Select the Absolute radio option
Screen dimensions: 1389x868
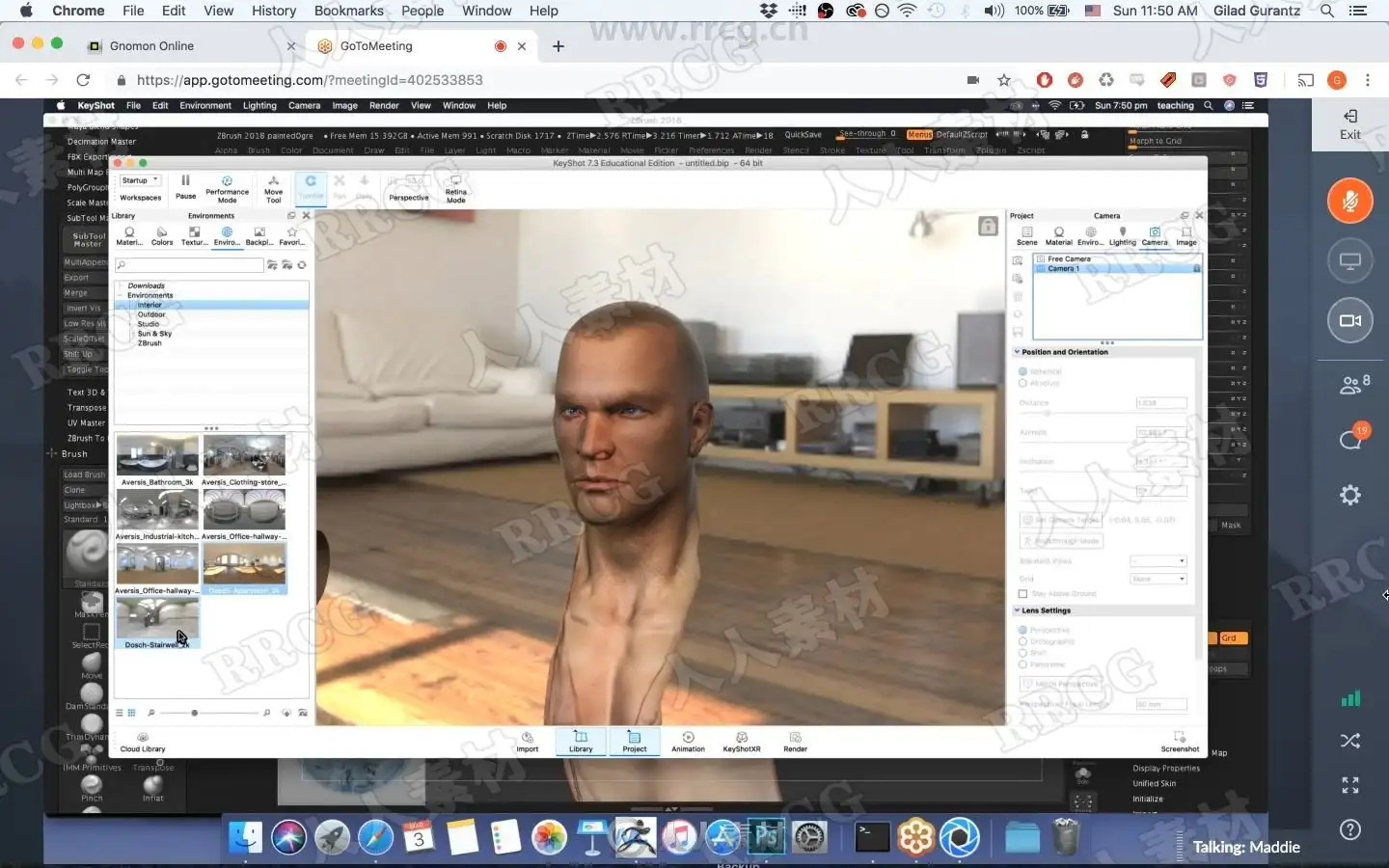tap(1022, 383)
